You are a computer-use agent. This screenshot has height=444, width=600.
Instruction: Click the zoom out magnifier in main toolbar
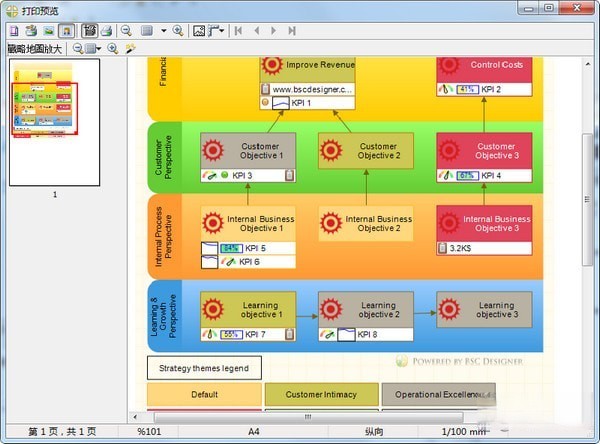[127, 30]
